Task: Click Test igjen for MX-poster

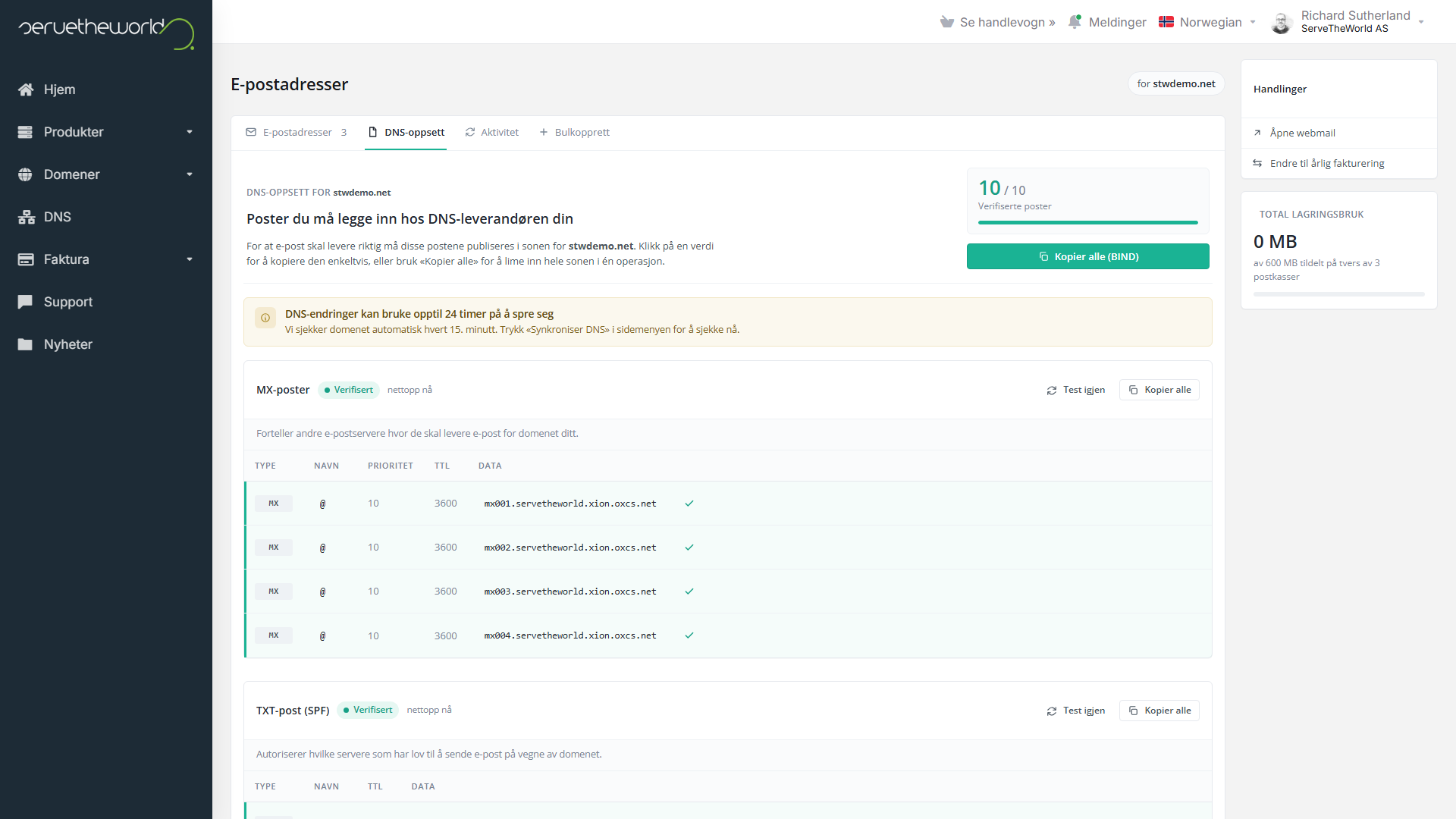Action: pos(1076,390)
